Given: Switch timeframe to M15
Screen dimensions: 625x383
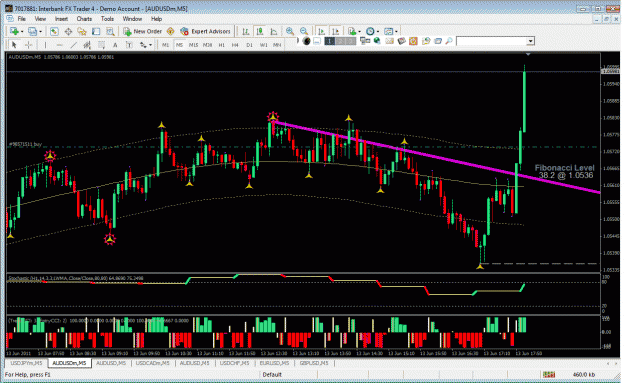Looking at the screenshot, I should (x=193, y=45).
